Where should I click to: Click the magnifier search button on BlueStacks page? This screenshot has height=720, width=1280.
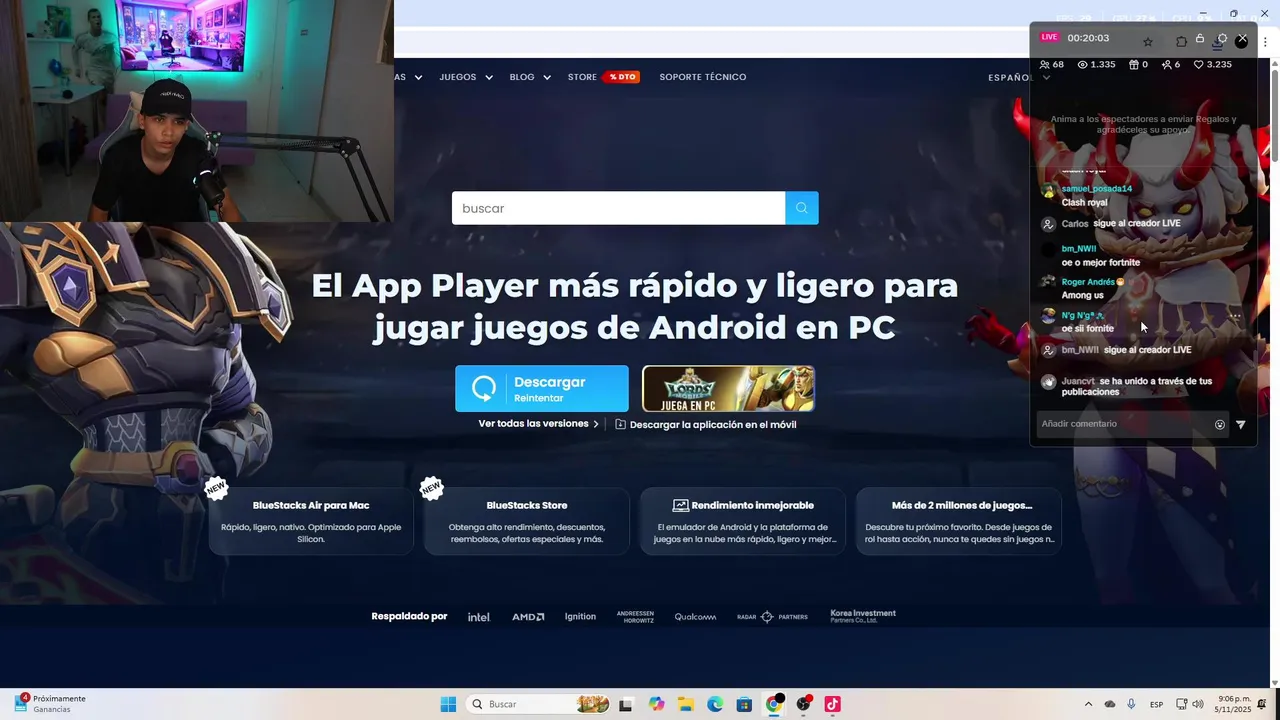click(x=802, y=208)
